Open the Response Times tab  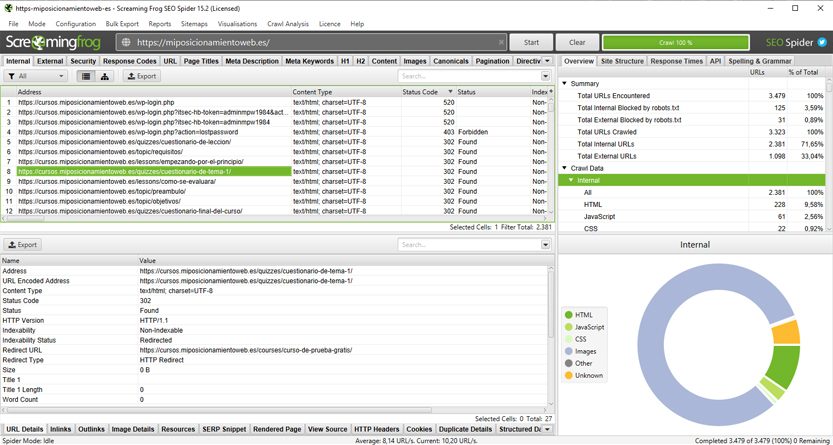(677, 61)
